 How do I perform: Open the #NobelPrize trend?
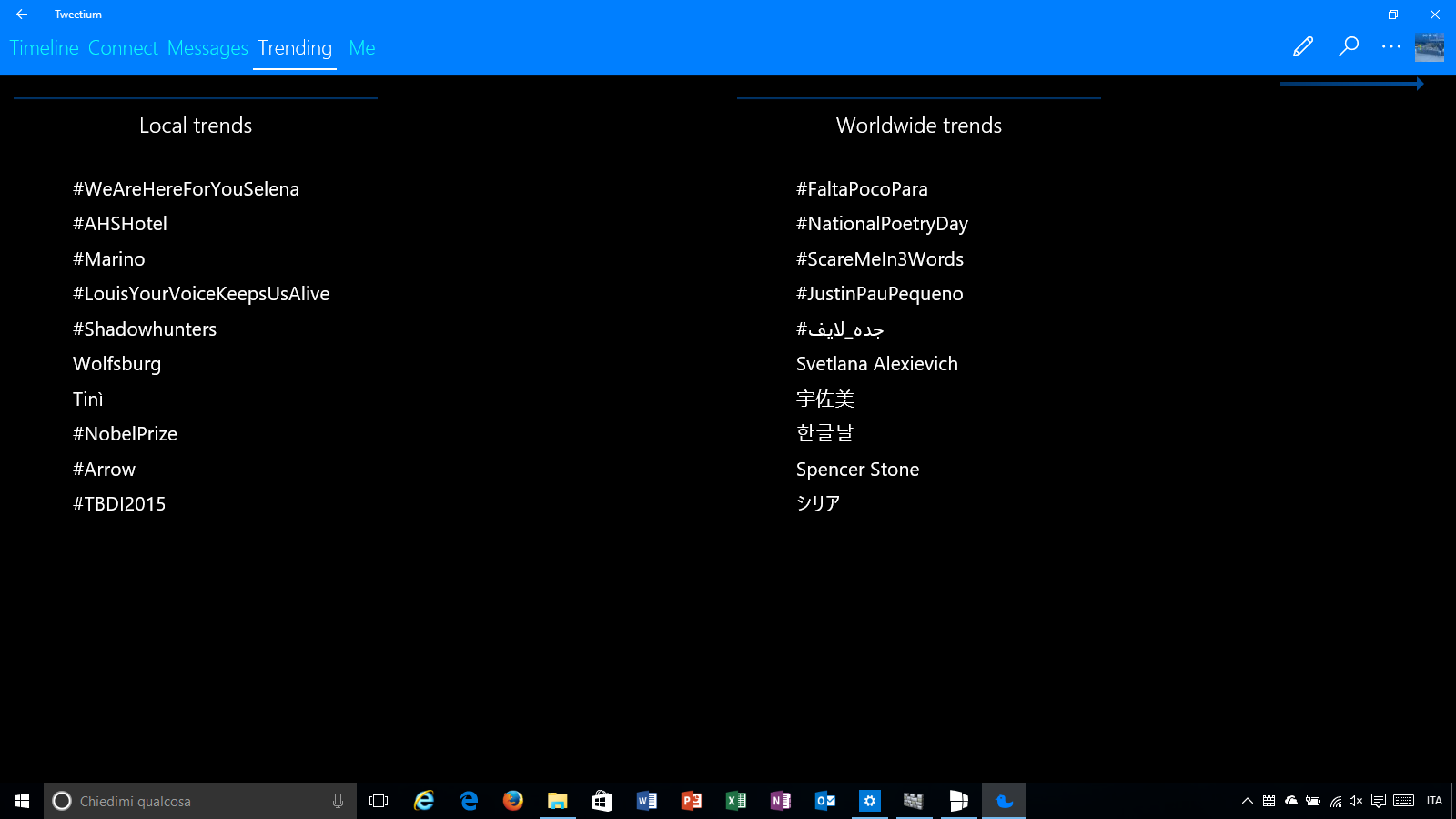tap(125, 434)
